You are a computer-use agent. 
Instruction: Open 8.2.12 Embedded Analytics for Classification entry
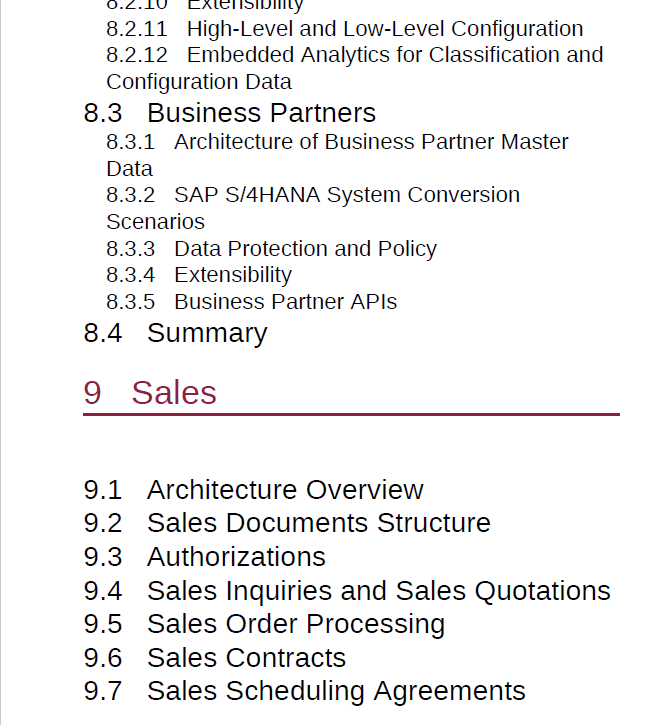click(355, 68)
